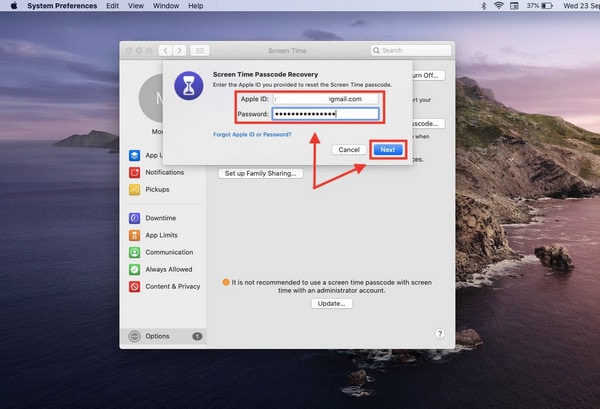The image size is (600, 409).
Task: Click the Communication label
Action: point(169,252)
